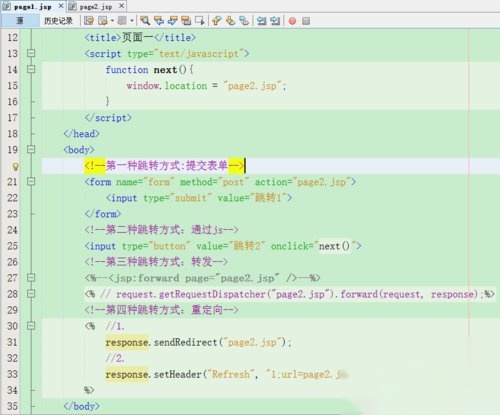This screenshot has width=500, height=415.
Task: Click request.getRequestDispatcher on line 28
Action: click(191, 294)
